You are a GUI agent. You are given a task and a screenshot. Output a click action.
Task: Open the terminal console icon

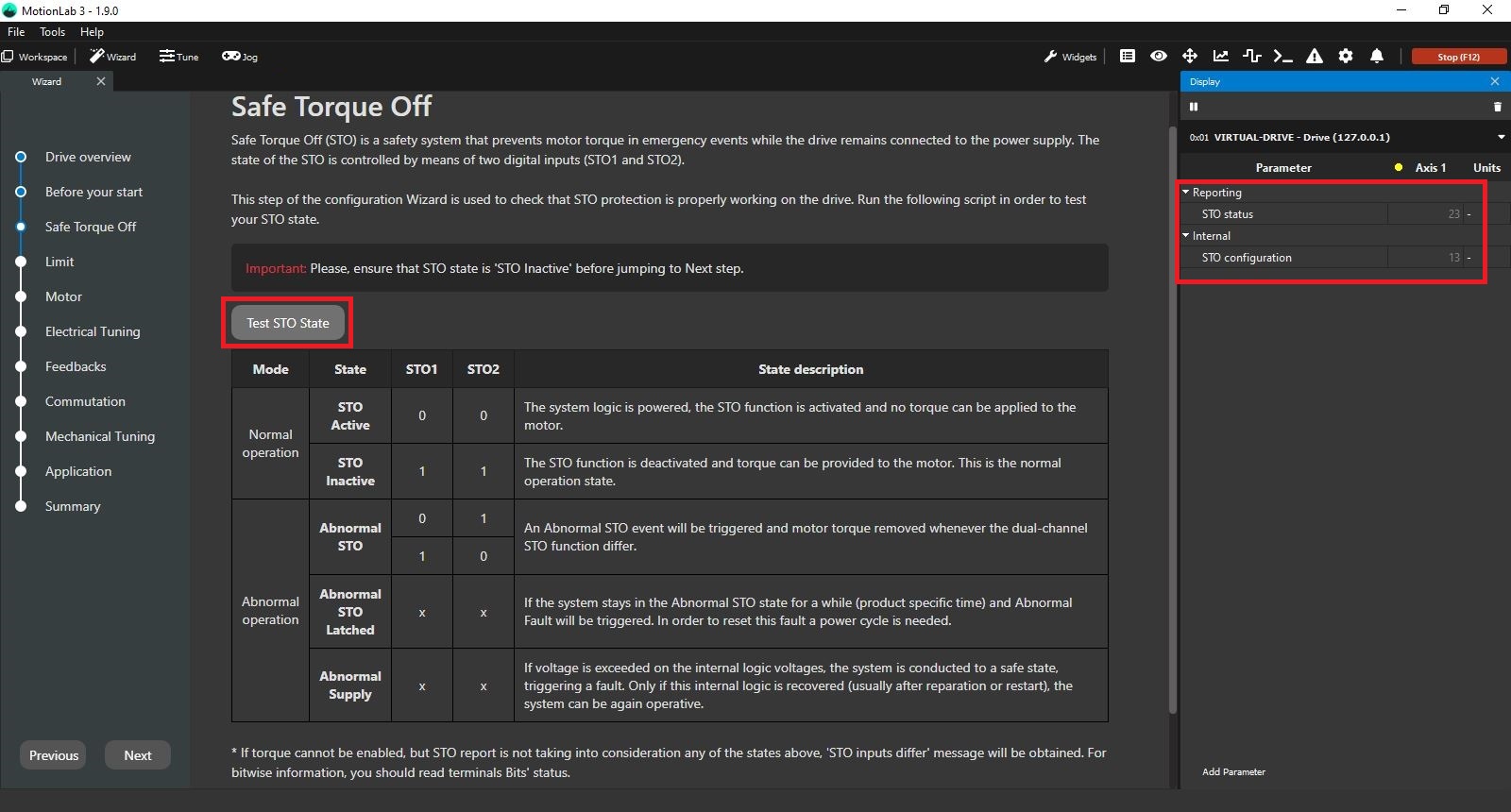(1282, 57)
